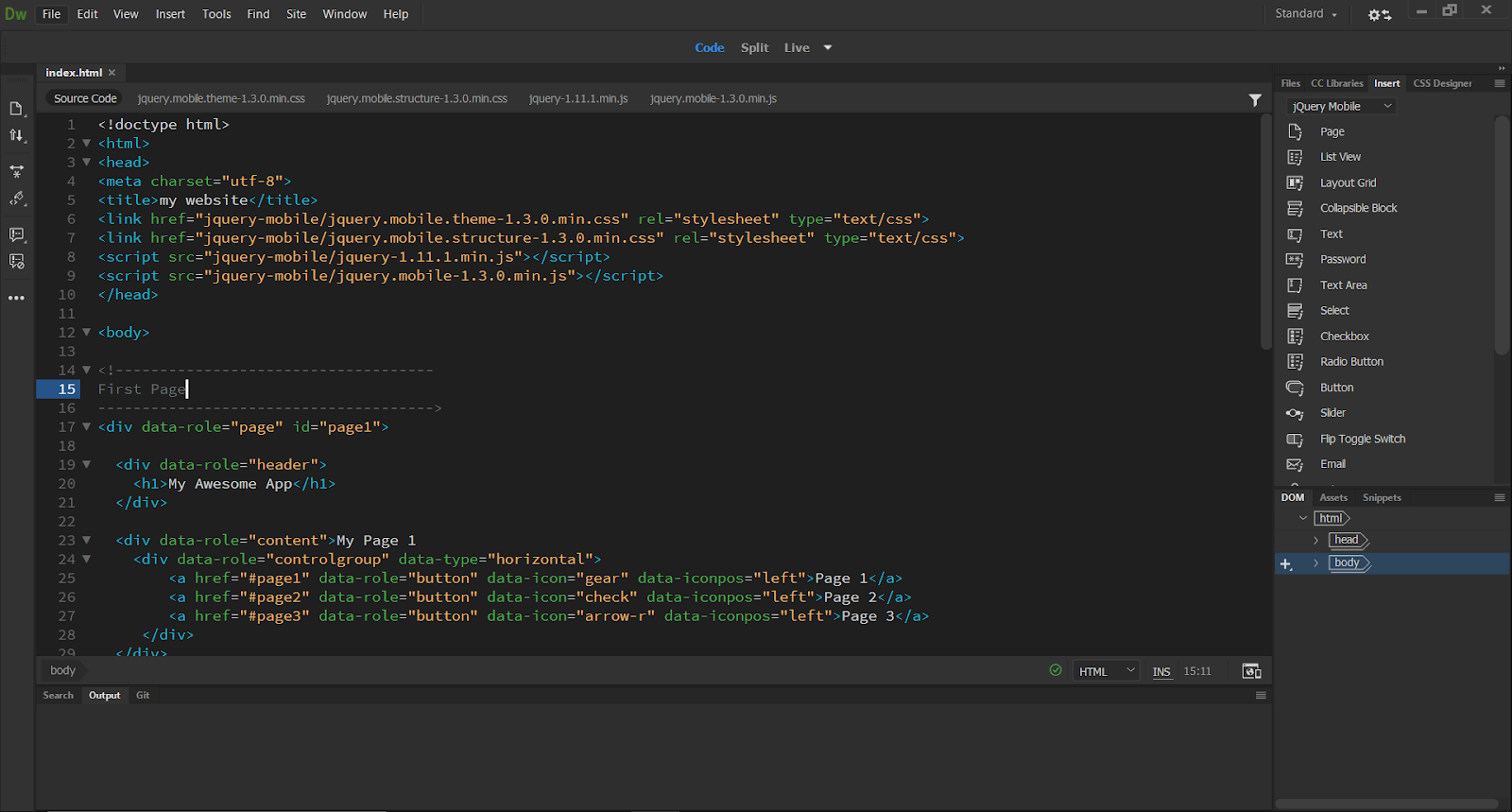Image resolution: width=1512 pixels, height=812 pixels.
Task: Click the Sync Settings gear icon
Action: coord(1380,14)
